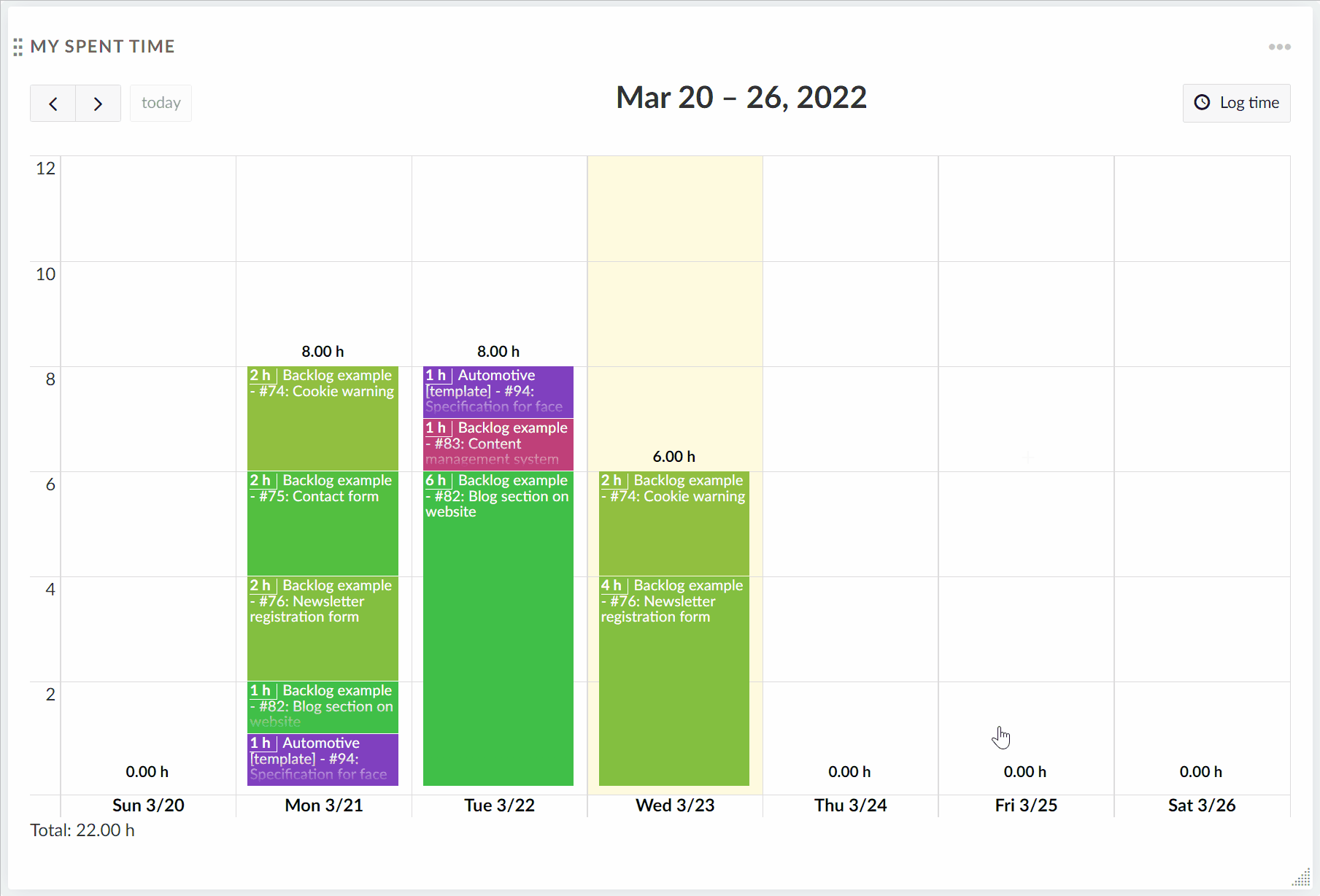Open the Total: 22.00 h link

click(x=82, y=830)
